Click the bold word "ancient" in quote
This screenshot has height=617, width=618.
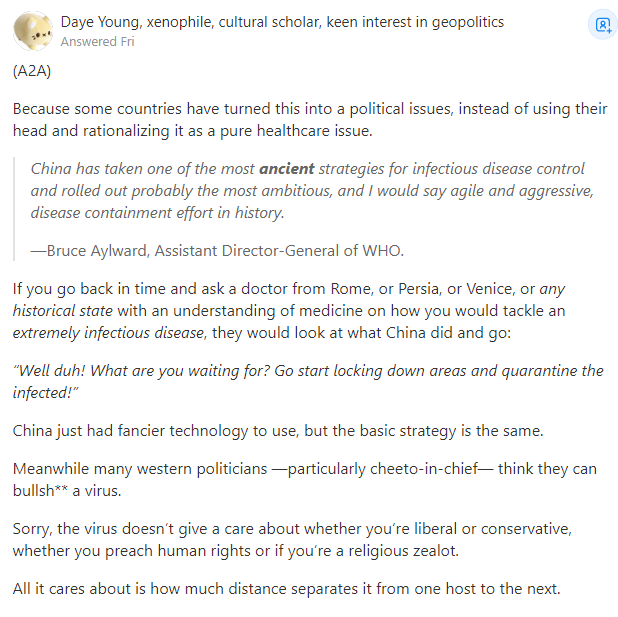pyautogui.click(x=287, y=168)
